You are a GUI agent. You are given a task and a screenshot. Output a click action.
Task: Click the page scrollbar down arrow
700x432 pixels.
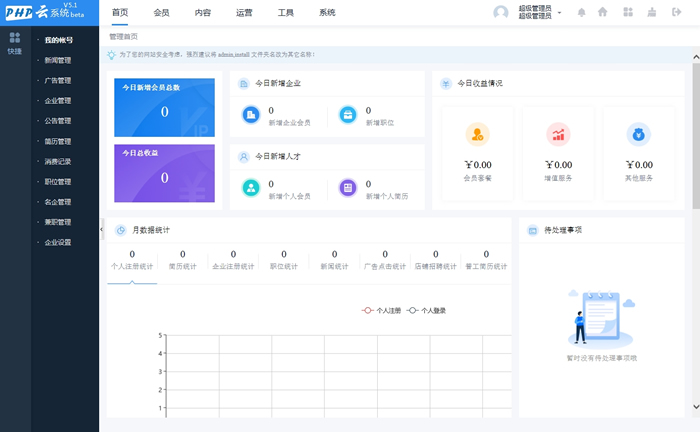tap(696, 407)
